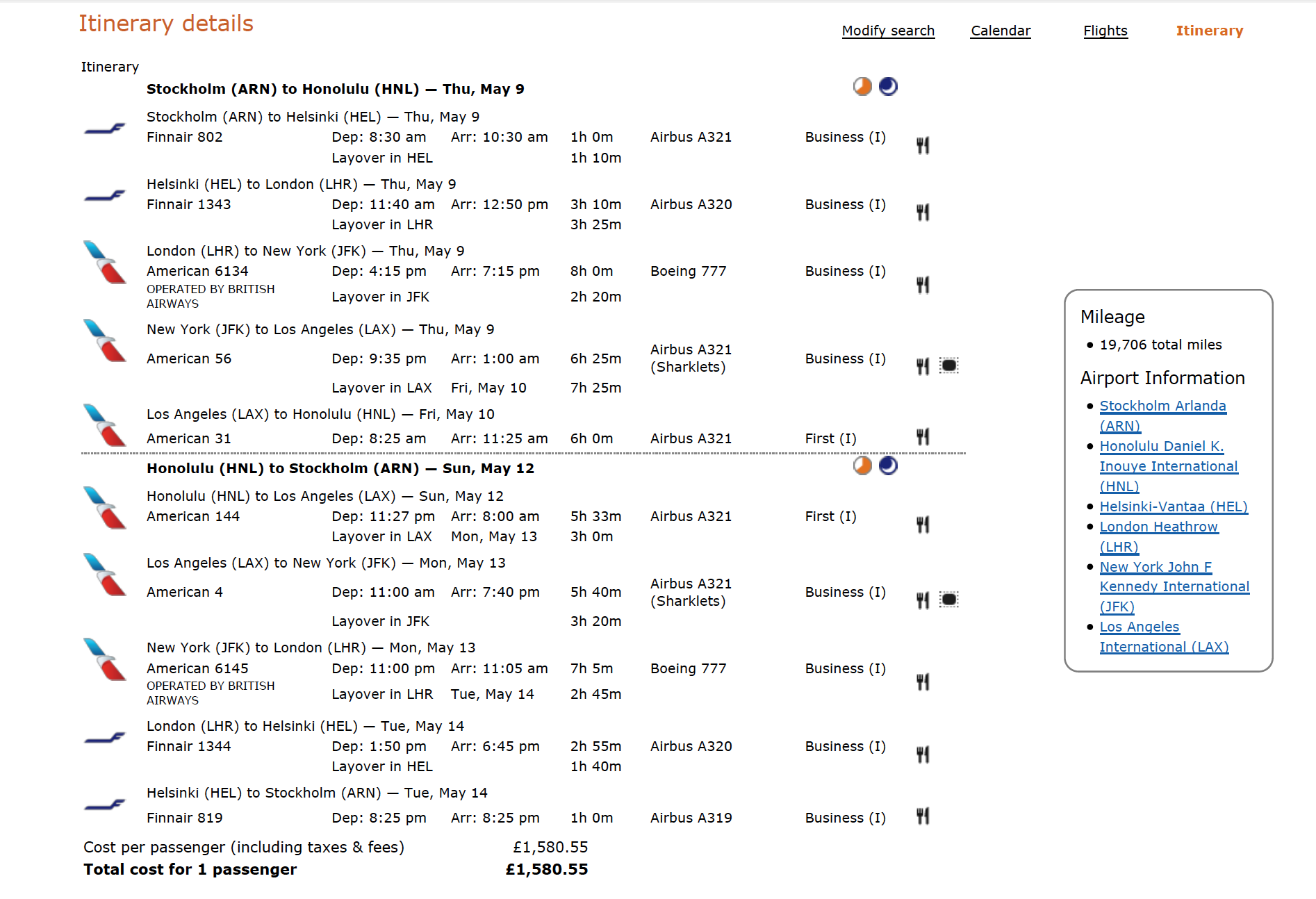Click the American Airlines logo beside American 6134

click(x=104, y=263)
